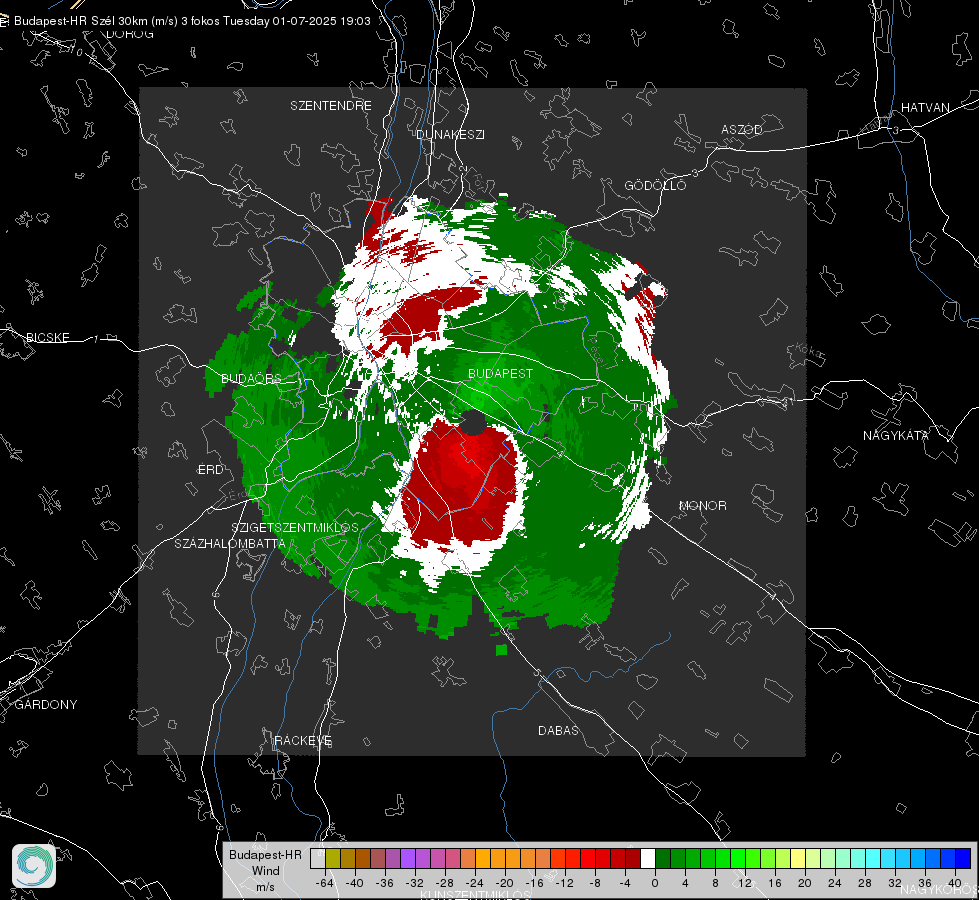Click the GÖDÖLLŐ town label

click(x=655, y=185)
